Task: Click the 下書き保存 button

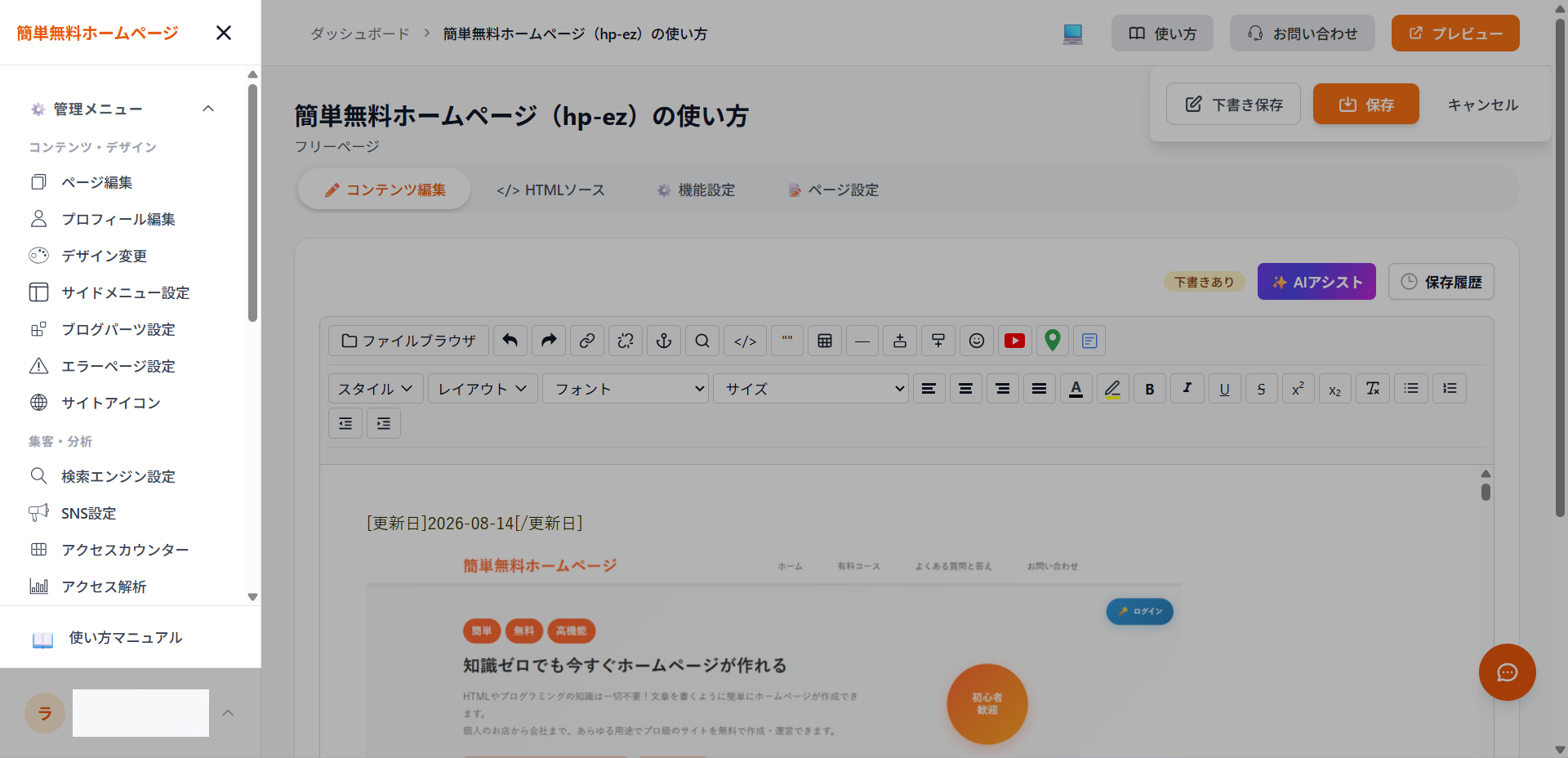Action: (x=1233, y=104)
